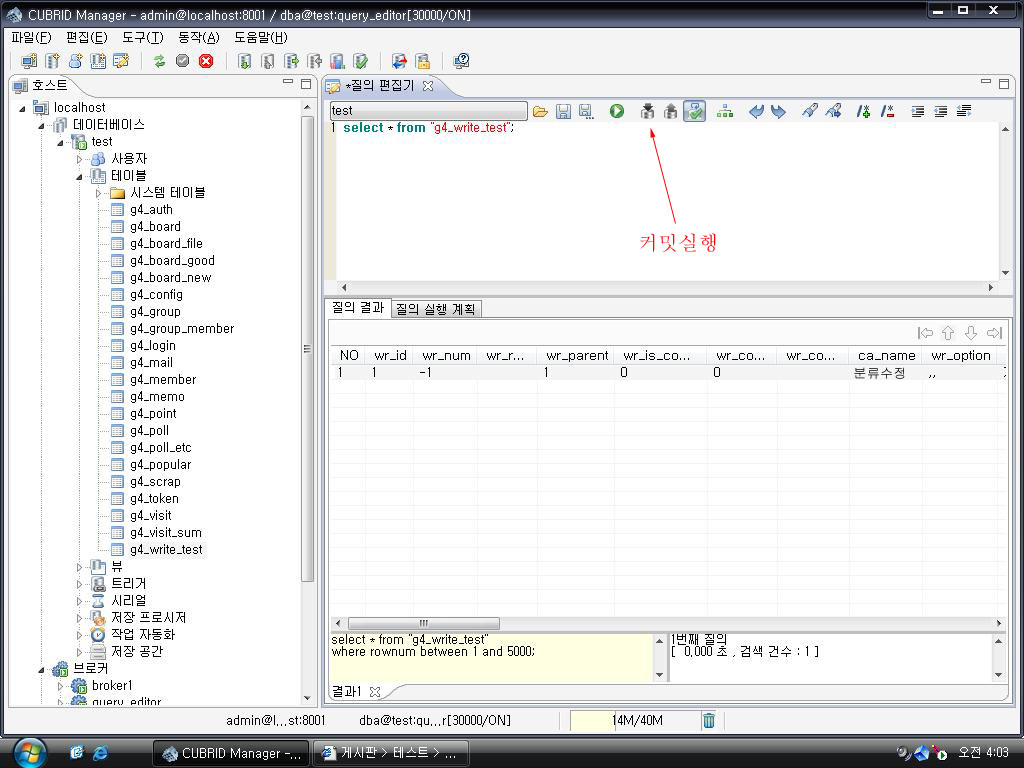The image size is (1024, 768).
Task: Open the 편집(E) menu
Action: coord(87,37)
